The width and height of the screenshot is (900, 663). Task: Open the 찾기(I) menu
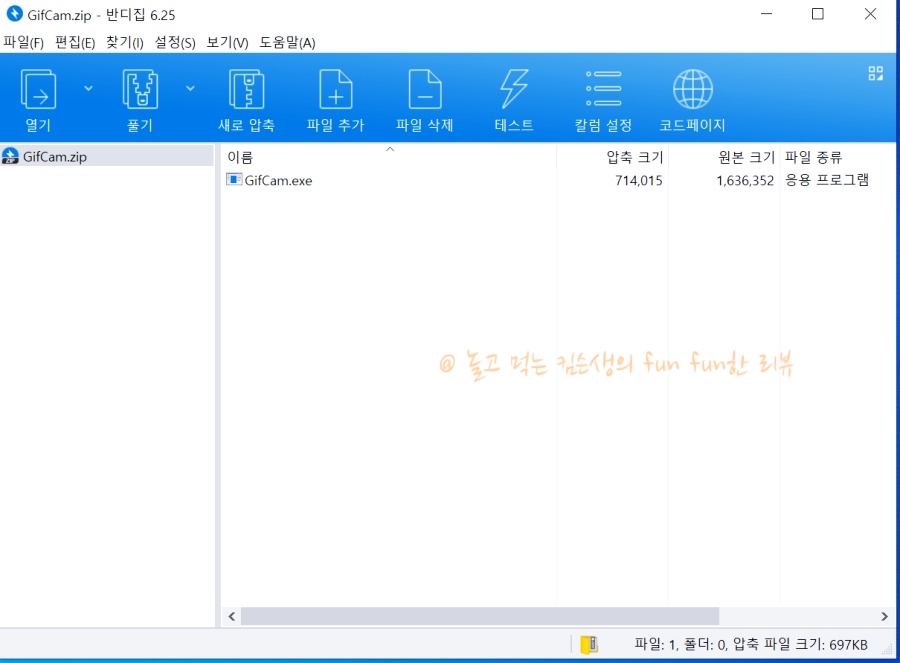coord(125,42)
